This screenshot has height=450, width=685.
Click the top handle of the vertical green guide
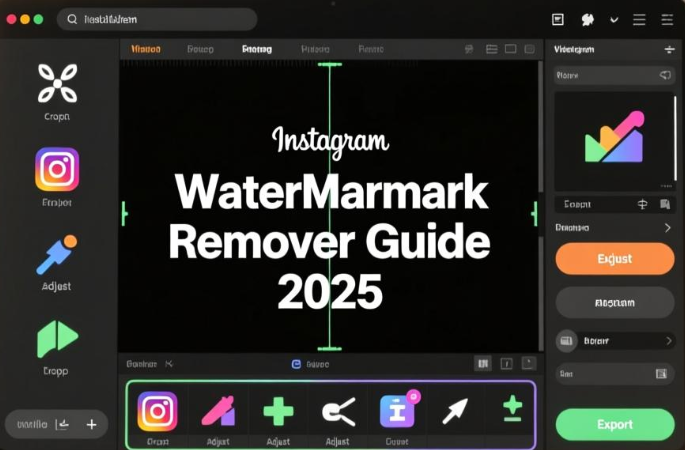pos(330,65)
